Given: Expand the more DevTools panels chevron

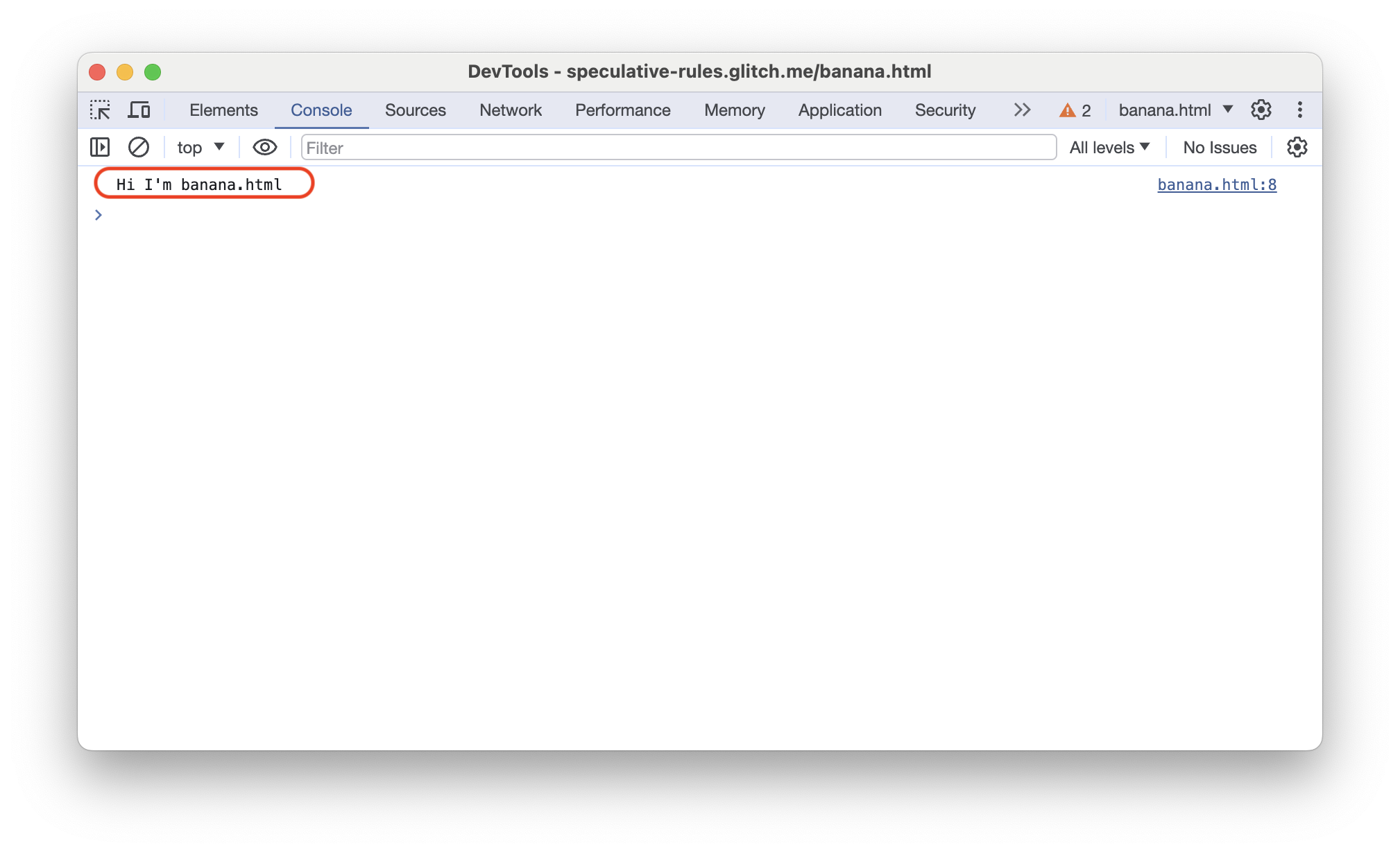Looking at the screenshot, I should click(x=1022, y=110).
